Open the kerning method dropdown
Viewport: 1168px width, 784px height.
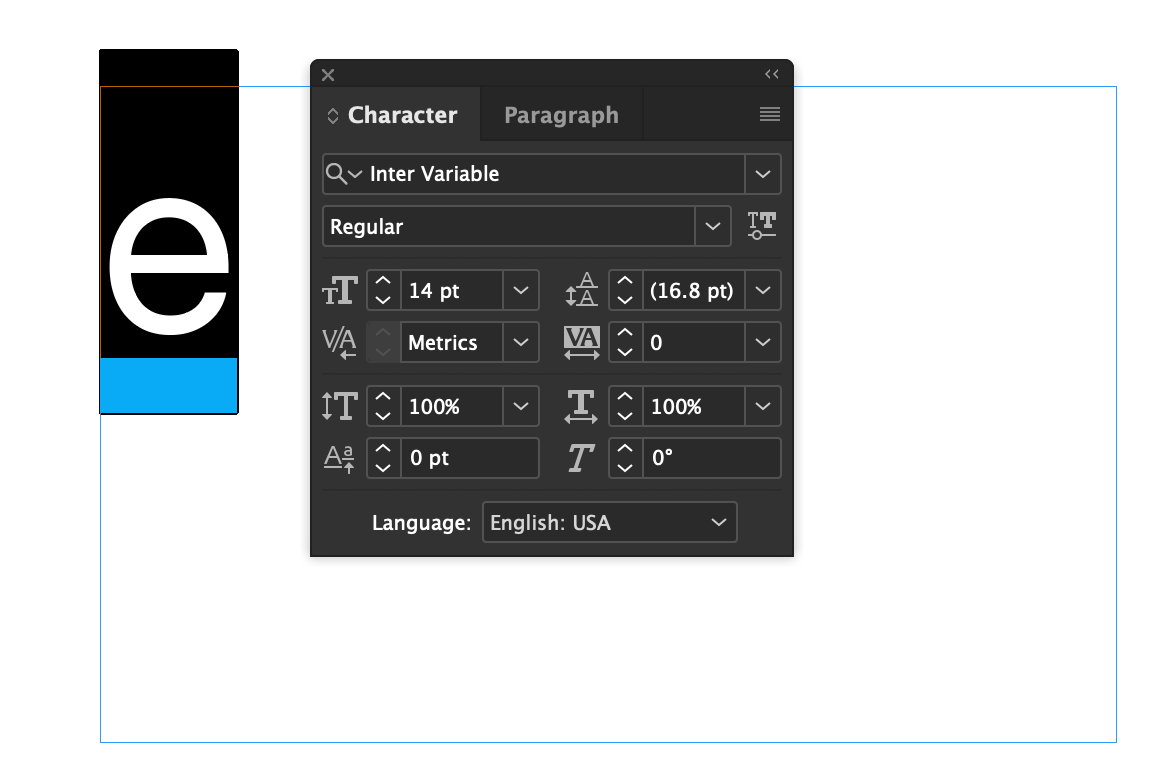pyautogui.click(x=521, y=342)
